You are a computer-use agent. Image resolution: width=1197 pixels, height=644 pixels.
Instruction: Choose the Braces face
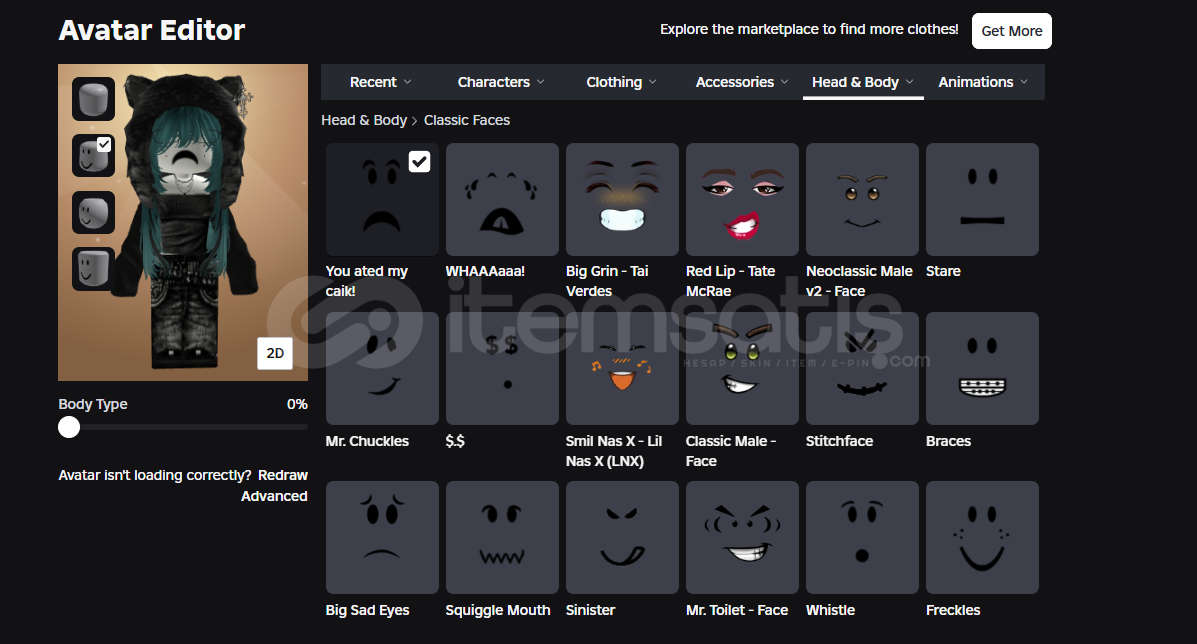tap(982, 369)
